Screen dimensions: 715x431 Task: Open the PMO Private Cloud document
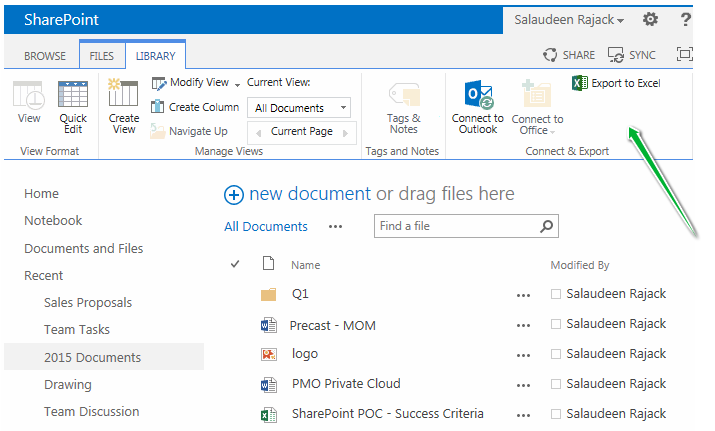coord(346,384)
